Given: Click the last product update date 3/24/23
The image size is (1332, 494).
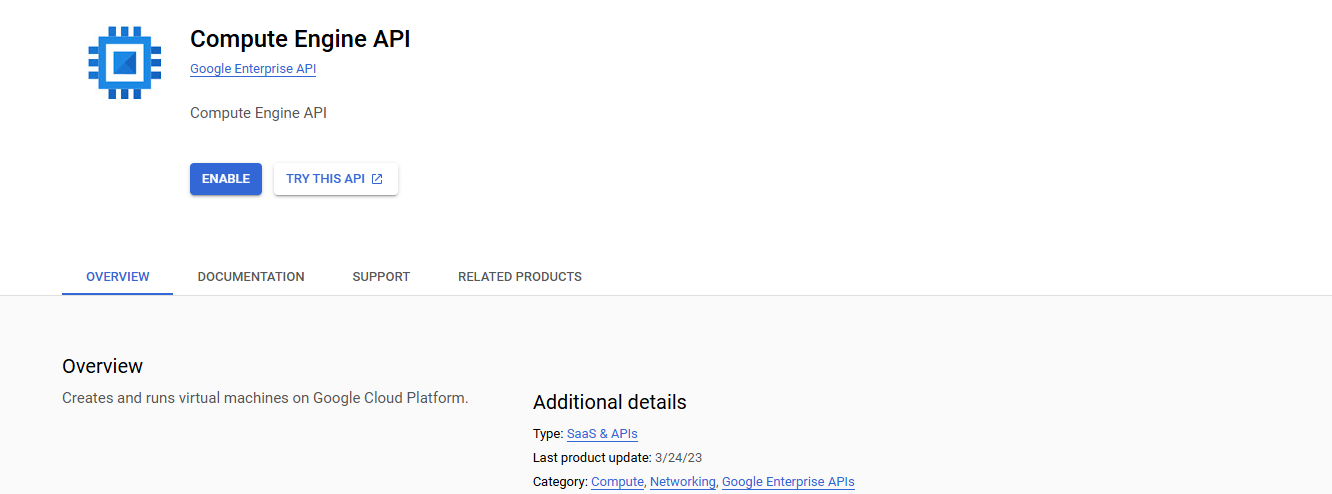Looking at the screenshot, I should [x=677, y=458].
